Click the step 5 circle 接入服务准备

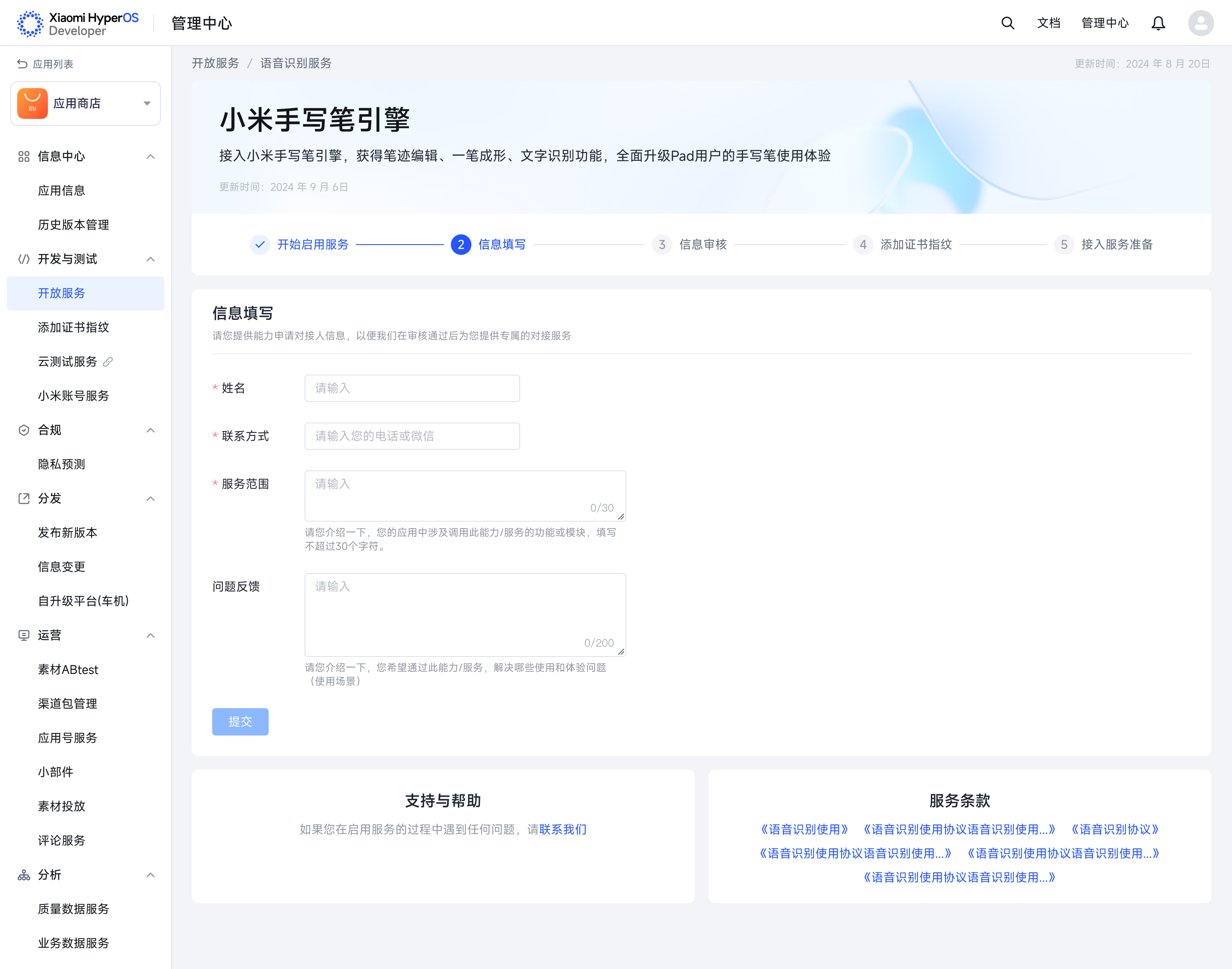[x=1063, y=245]
